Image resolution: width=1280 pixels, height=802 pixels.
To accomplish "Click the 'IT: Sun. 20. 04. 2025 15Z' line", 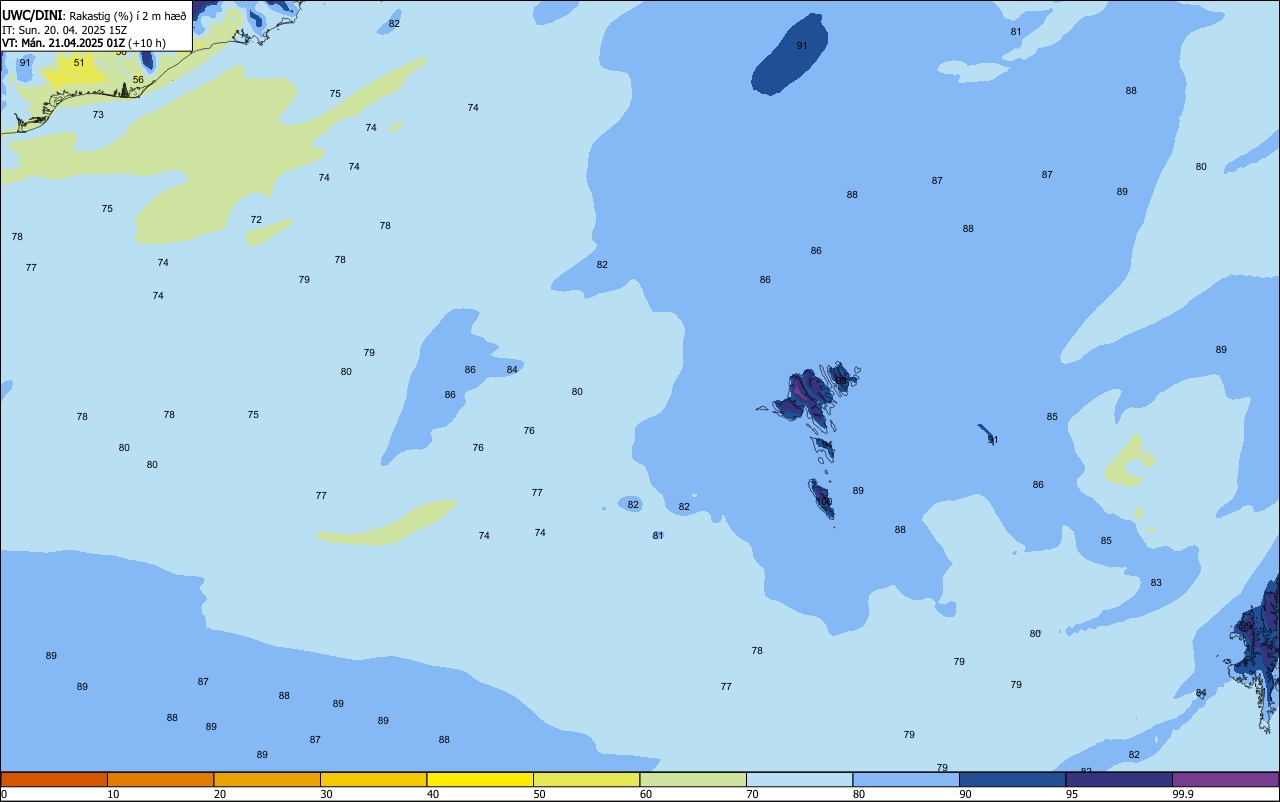I will click(x=66, y=30).
